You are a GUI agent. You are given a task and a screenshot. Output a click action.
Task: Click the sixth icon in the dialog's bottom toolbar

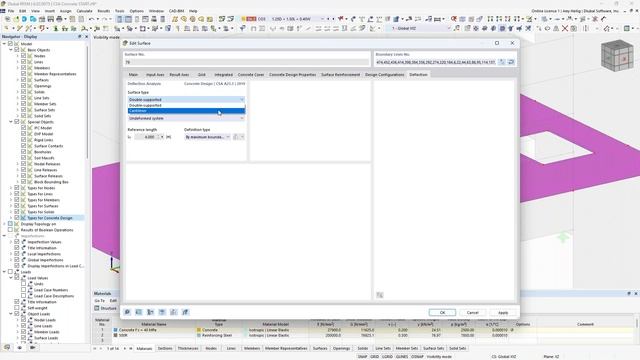[x=185, y=312]
